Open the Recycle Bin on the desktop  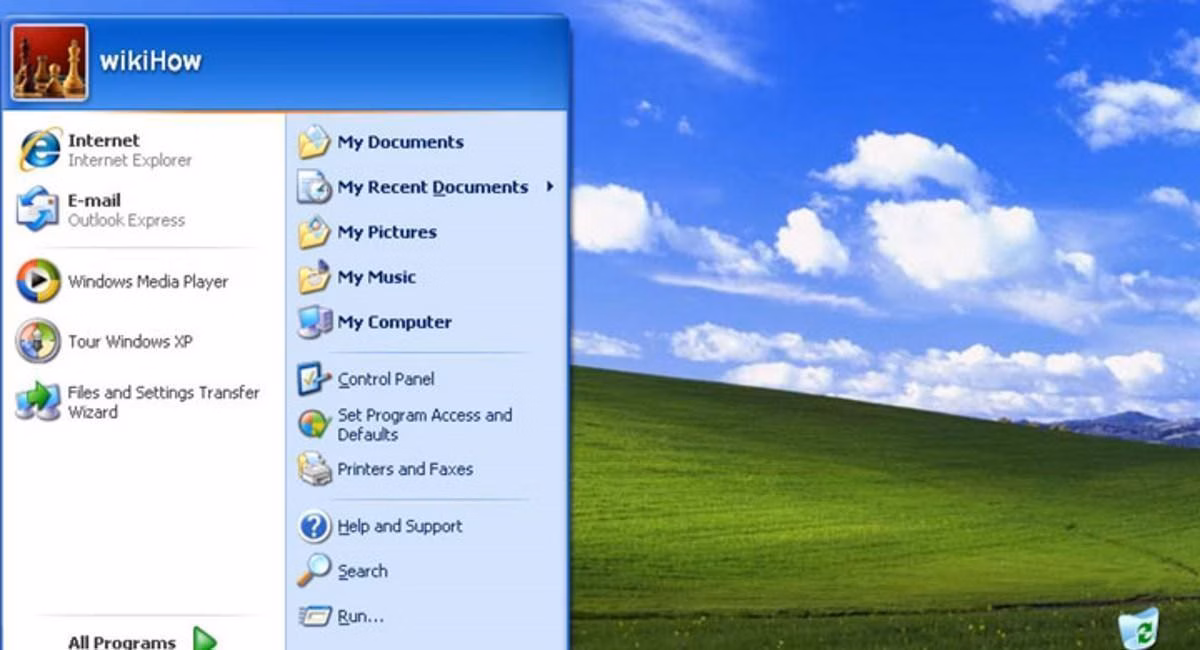click(x=1139, y=629)
